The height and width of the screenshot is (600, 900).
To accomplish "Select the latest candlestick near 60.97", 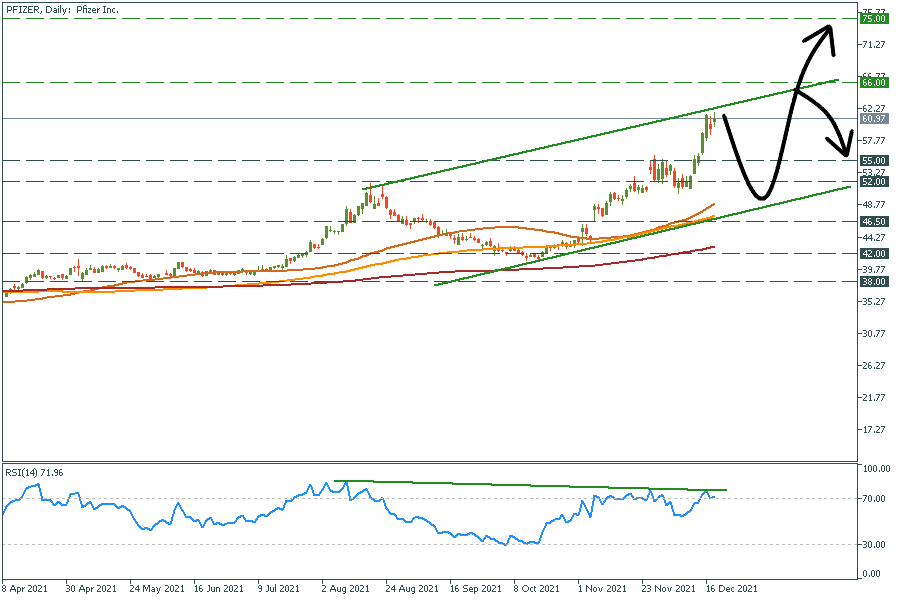I will (711, 123).
